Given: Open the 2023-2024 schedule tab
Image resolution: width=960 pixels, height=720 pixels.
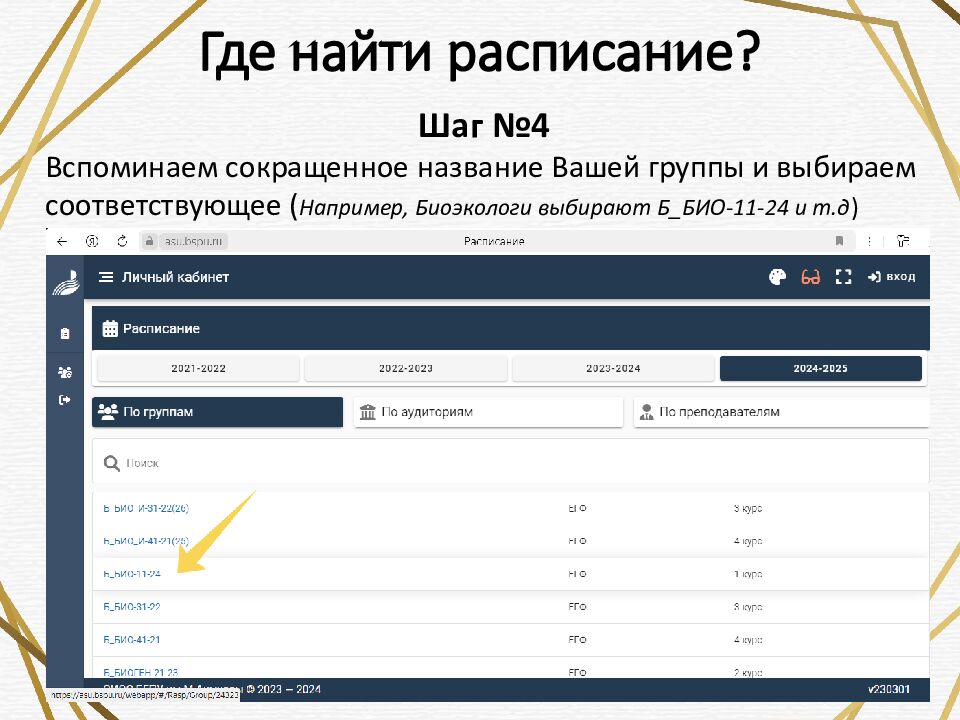Looking at the screenshot, I should 610,368.
